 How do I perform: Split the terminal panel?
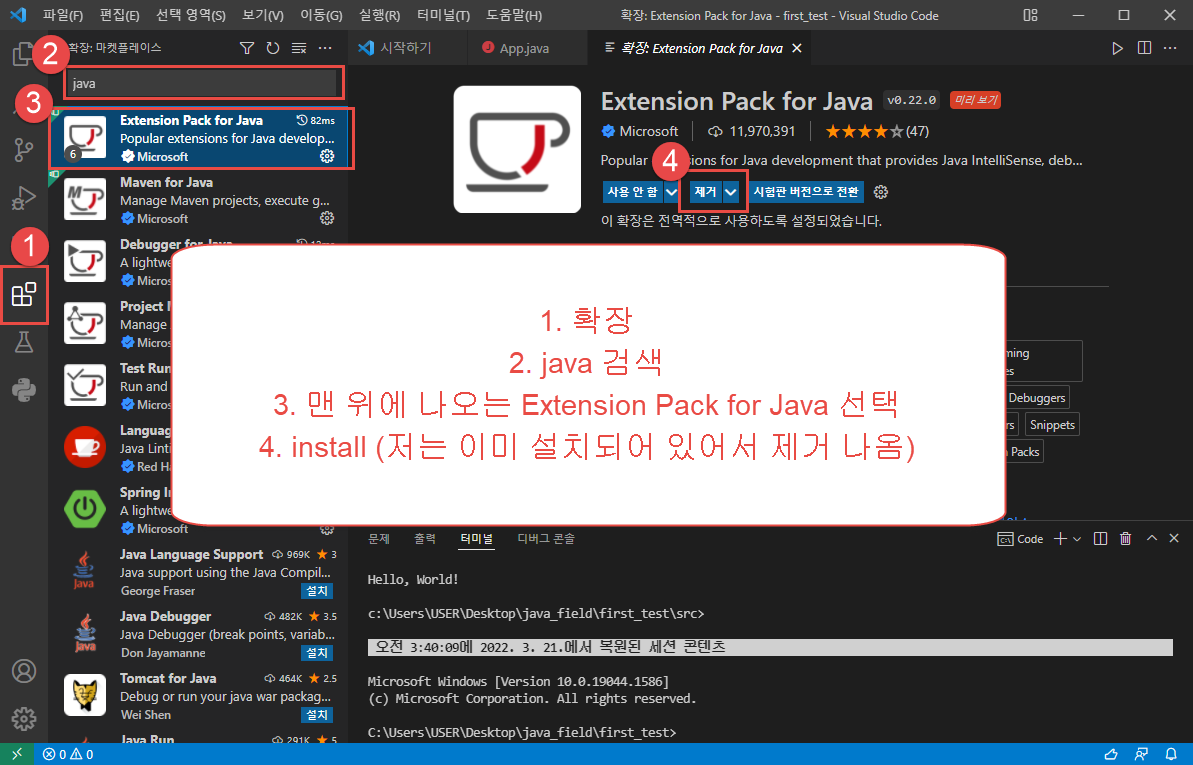1100,539
